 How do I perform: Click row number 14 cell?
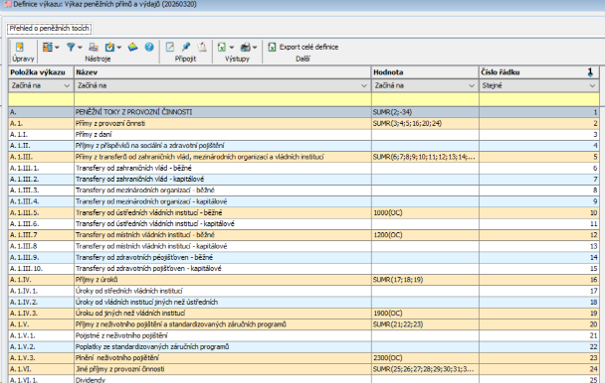(x=539, y=257)
